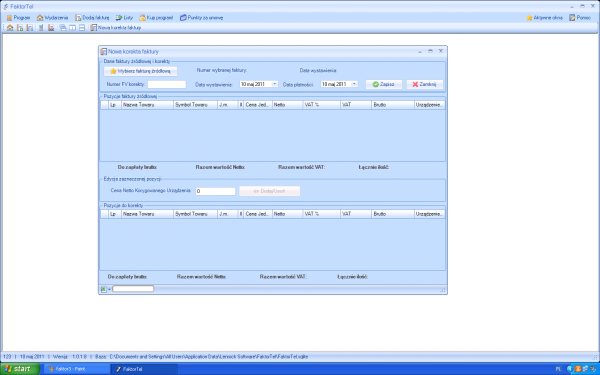
Task: Click the tile windows stacked icon
Action: pos(82,28)
